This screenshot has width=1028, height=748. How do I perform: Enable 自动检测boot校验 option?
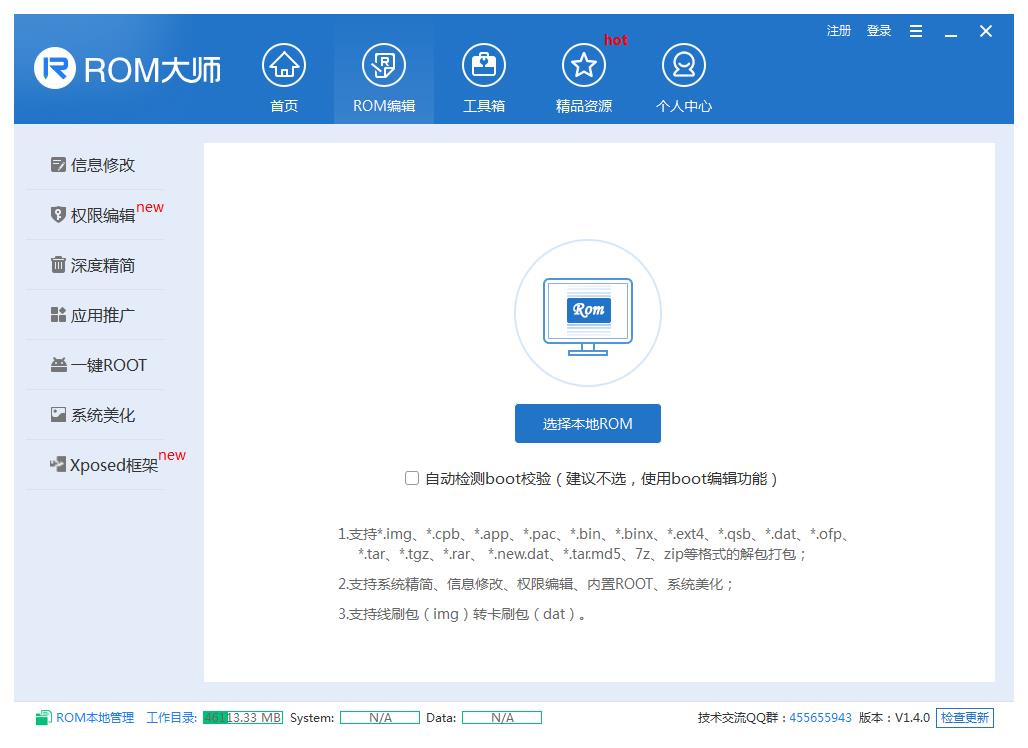pyautogui.click(x=411, y=478)
